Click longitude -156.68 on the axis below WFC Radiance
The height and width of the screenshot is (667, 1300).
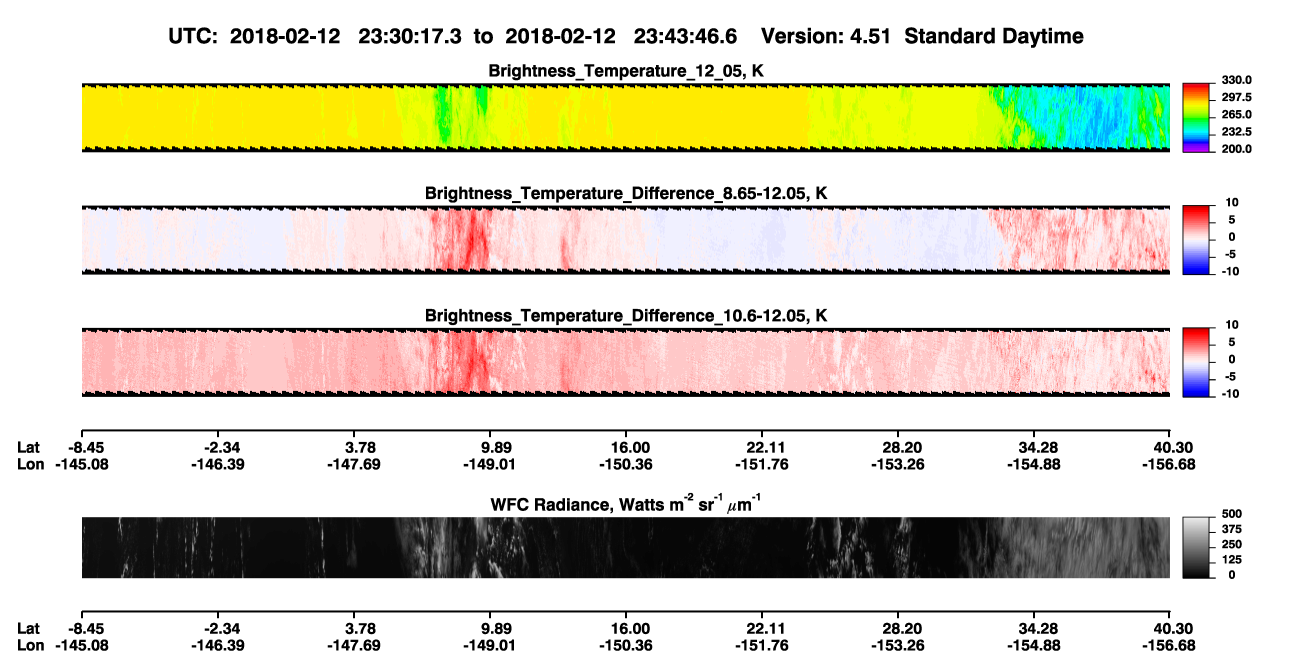1170,645
